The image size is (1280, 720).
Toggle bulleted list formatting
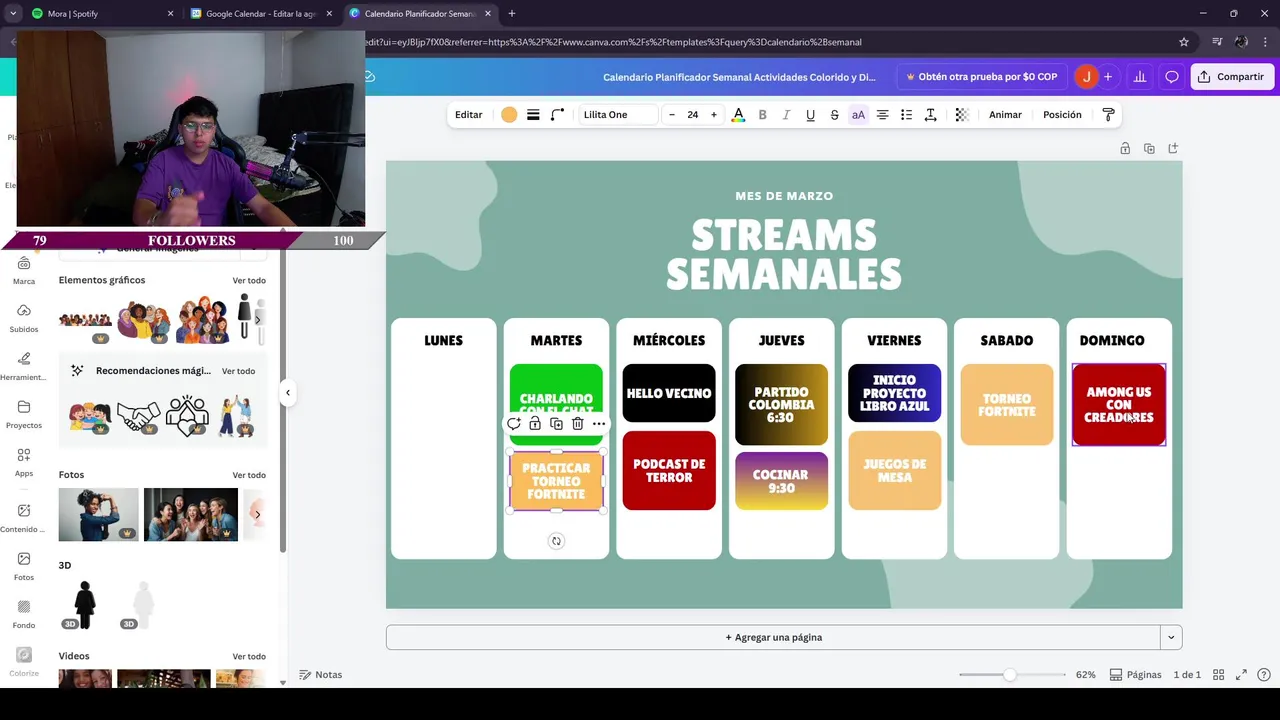(906, 115)
